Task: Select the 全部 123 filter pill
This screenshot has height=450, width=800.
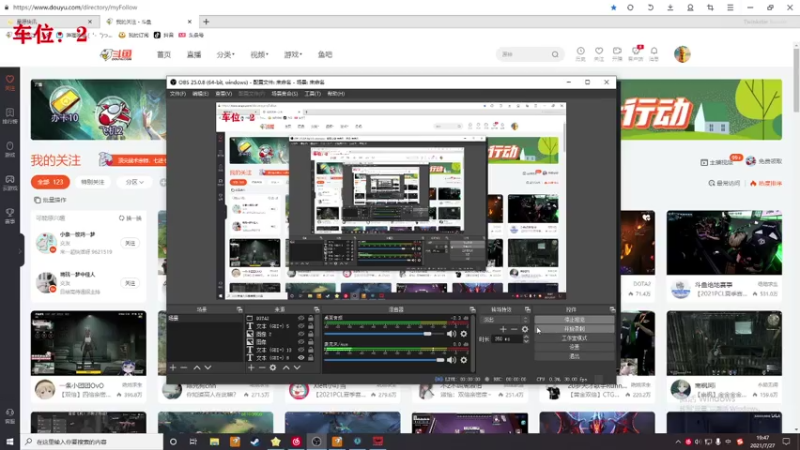Action: click(x=50, y=182)
